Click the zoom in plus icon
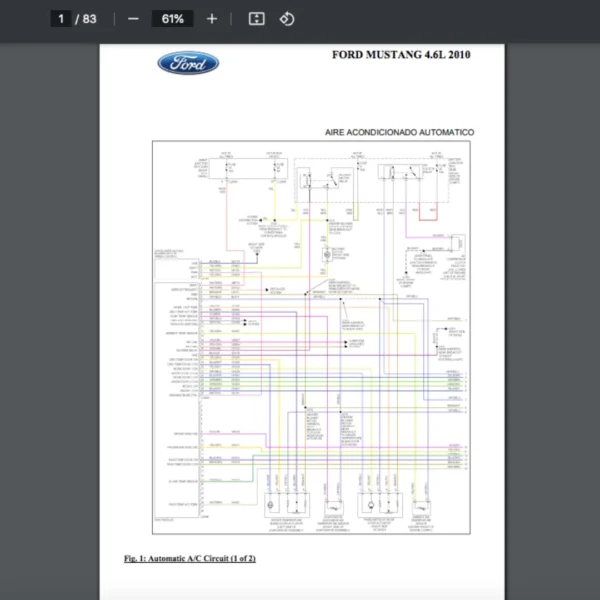The width and height of the screenshot is (600, 600). (211, 19)
